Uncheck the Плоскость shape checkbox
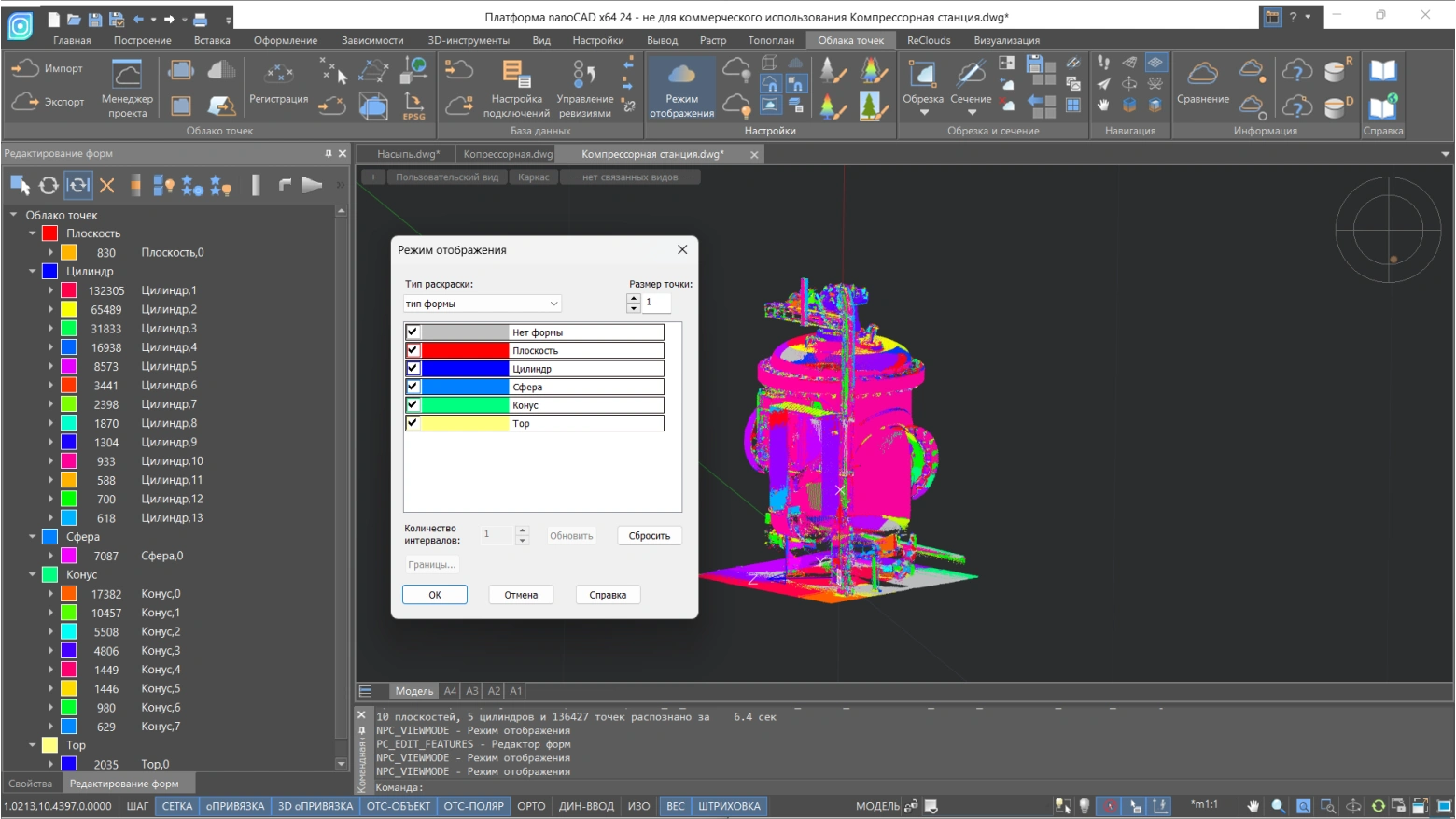 tap(413, 350)
